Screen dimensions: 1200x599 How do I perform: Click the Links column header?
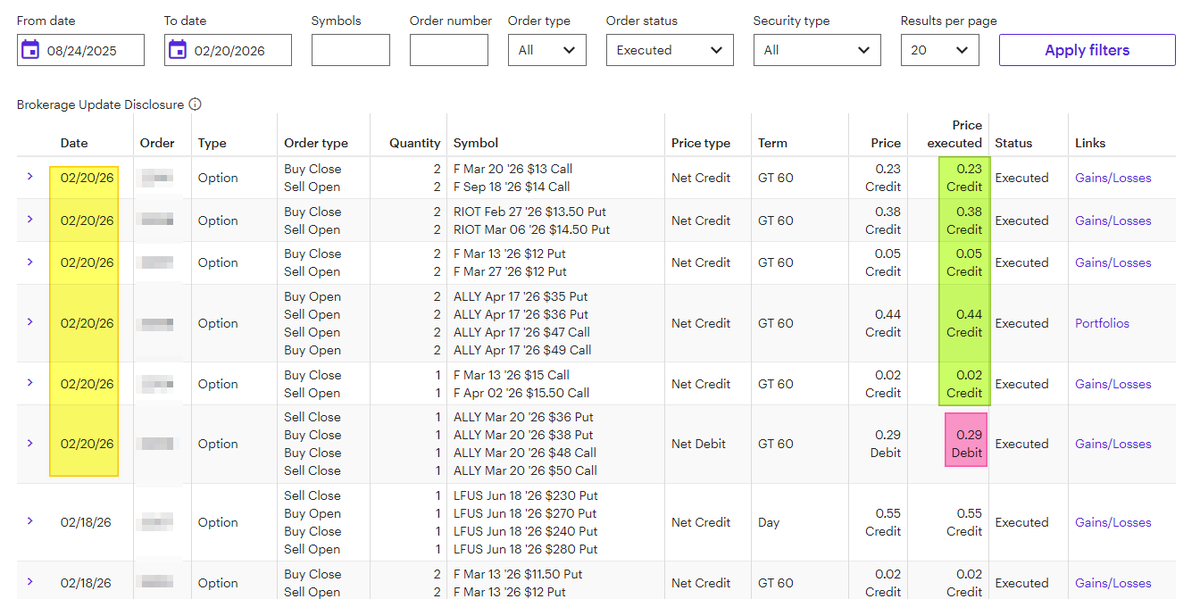point(1090,143)
